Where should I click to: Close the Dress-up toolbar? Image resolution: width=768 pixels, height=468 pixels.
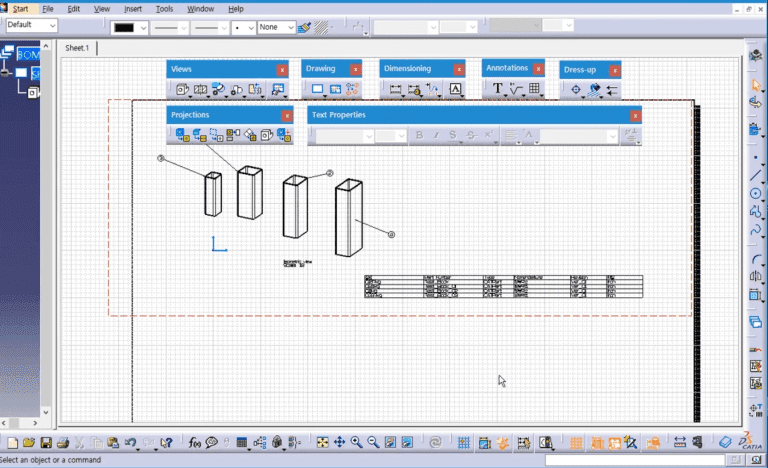click(x=615, y=70)
